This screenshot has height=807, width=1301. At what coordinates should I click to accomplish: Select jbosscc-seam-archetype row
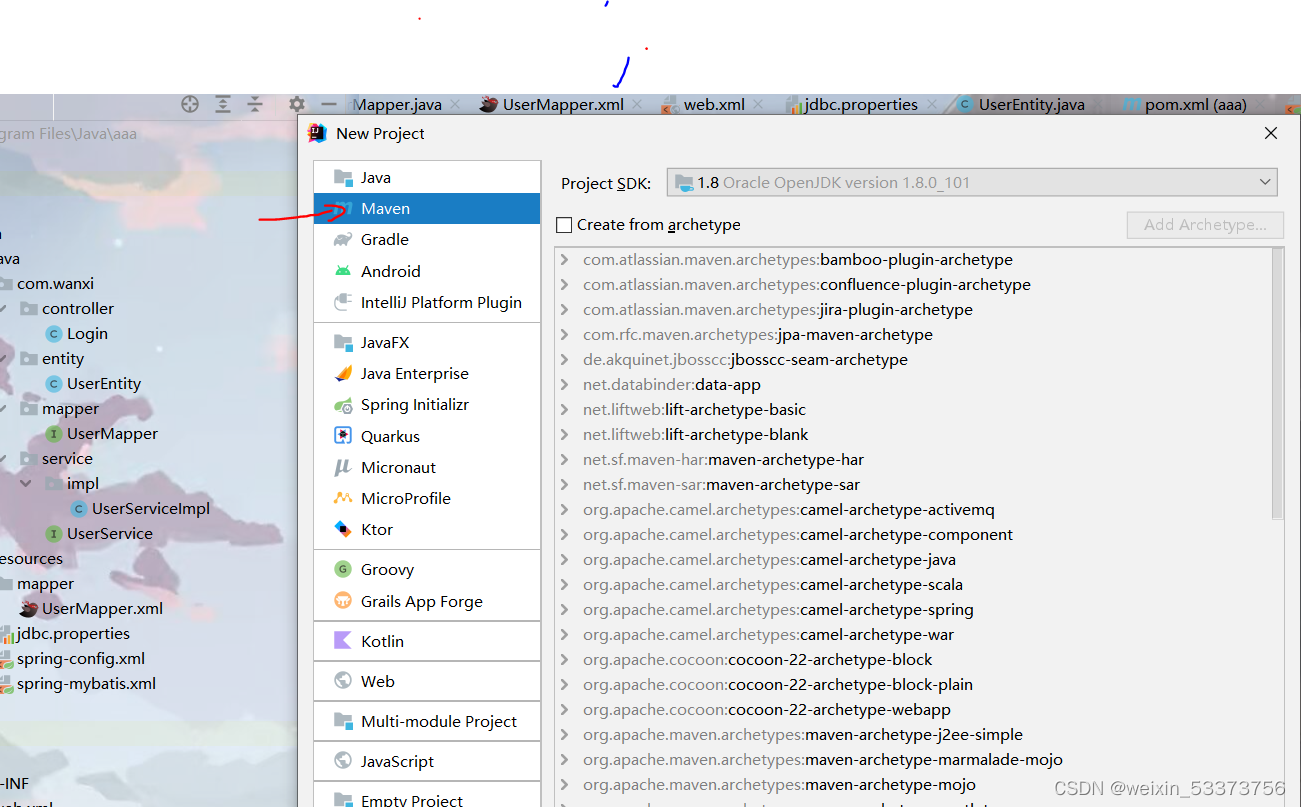point(914,360)
